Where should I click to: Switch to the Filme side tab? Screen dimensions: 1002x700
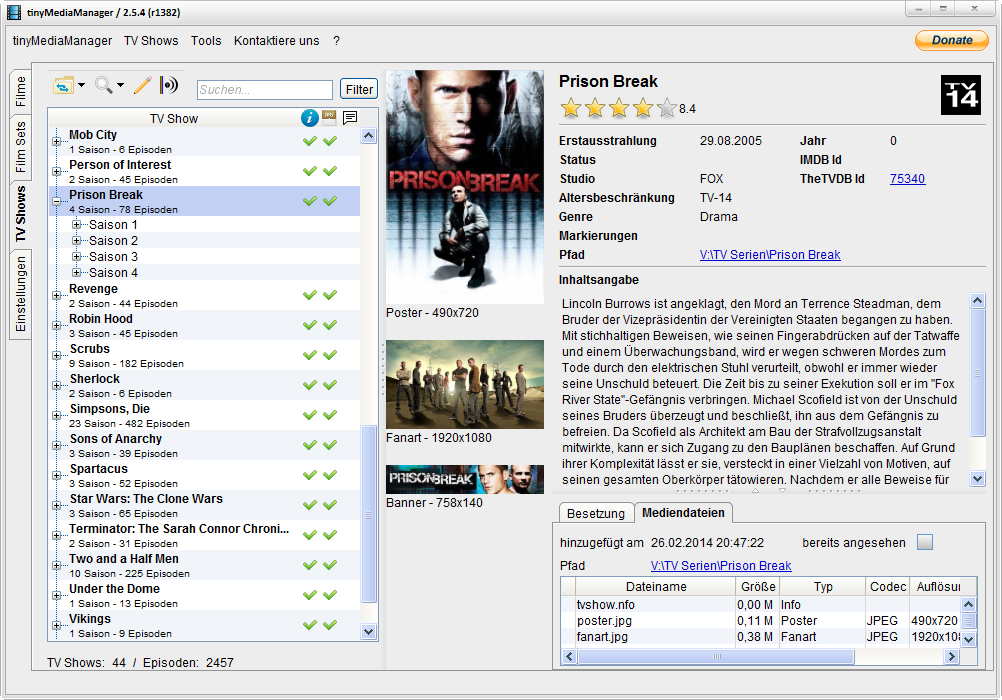tap(20, 91)
